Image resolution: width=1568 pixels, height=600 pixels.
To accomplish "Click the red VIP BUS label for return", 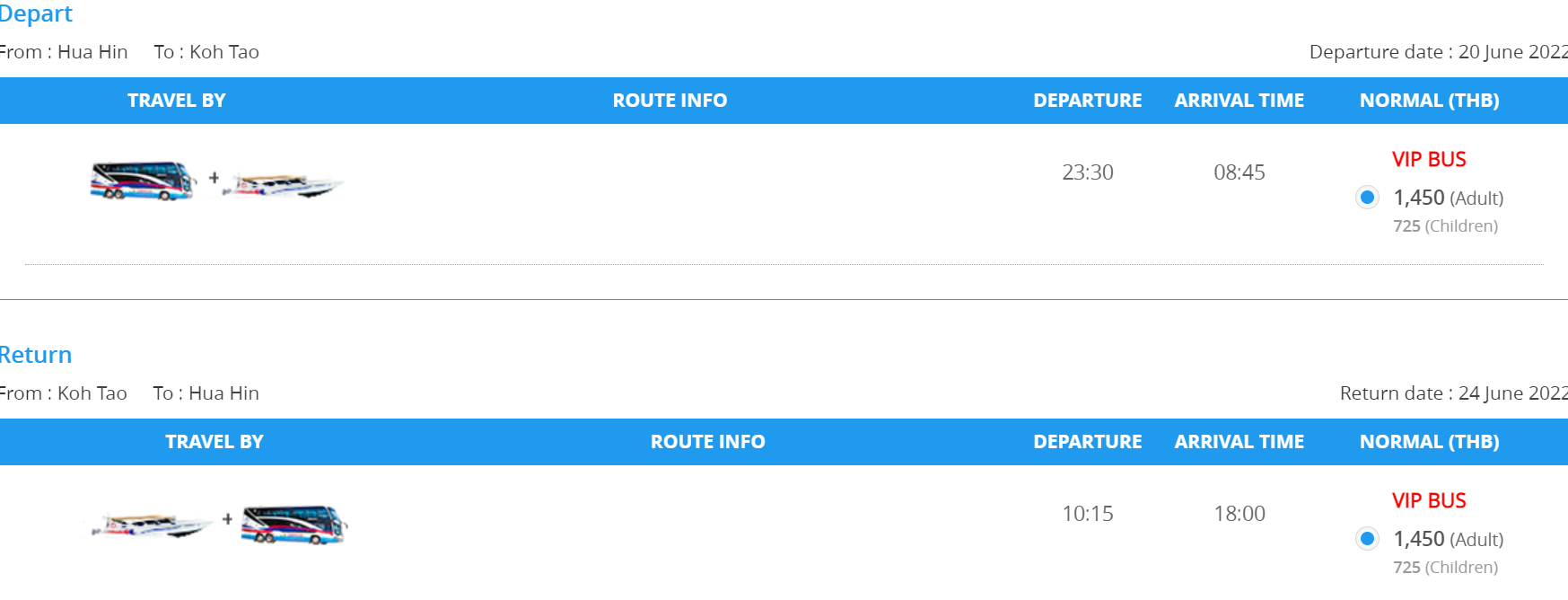I will (1429, 501).
